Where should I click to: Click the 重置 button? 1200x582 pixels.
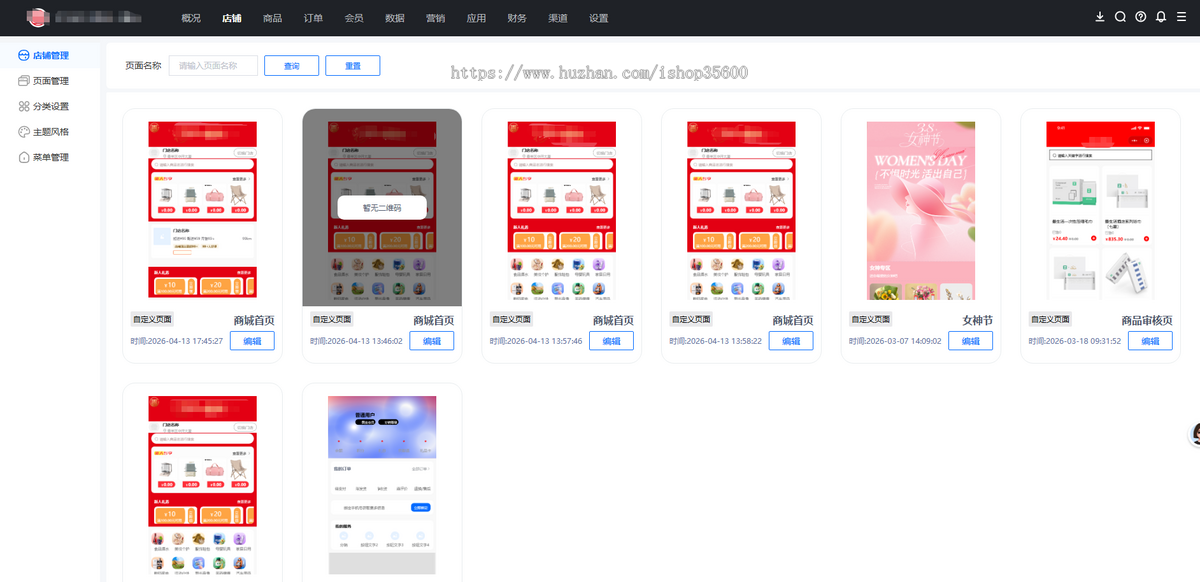point(353,66)
